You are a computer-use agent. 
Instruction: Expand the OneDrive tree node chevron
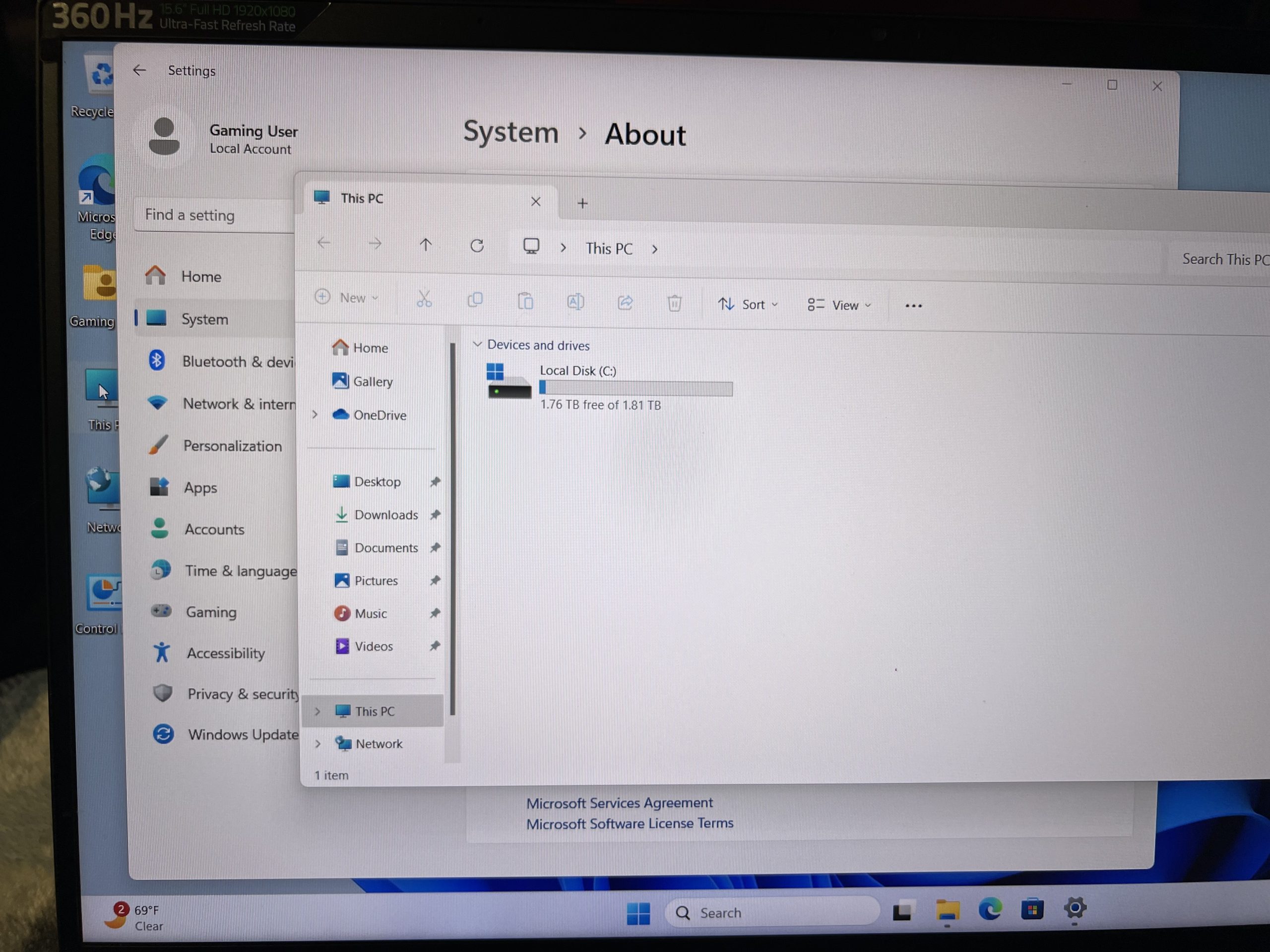click(315, 415)
